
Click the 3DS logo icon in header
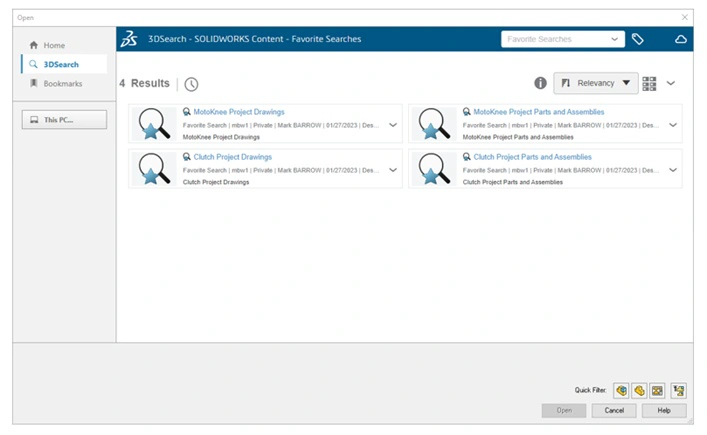[129, 39]
